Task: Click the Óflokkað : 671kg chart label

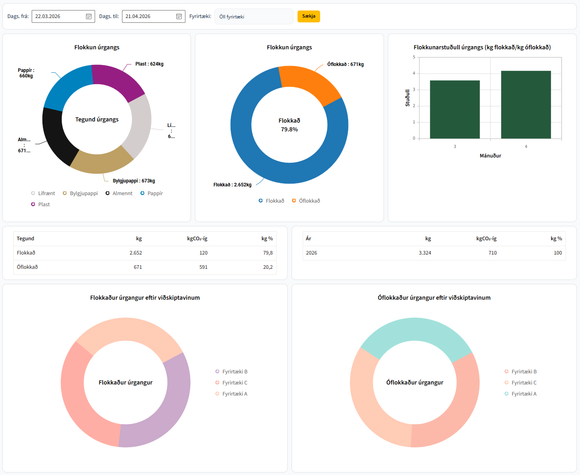Action: tap(345, 64)
